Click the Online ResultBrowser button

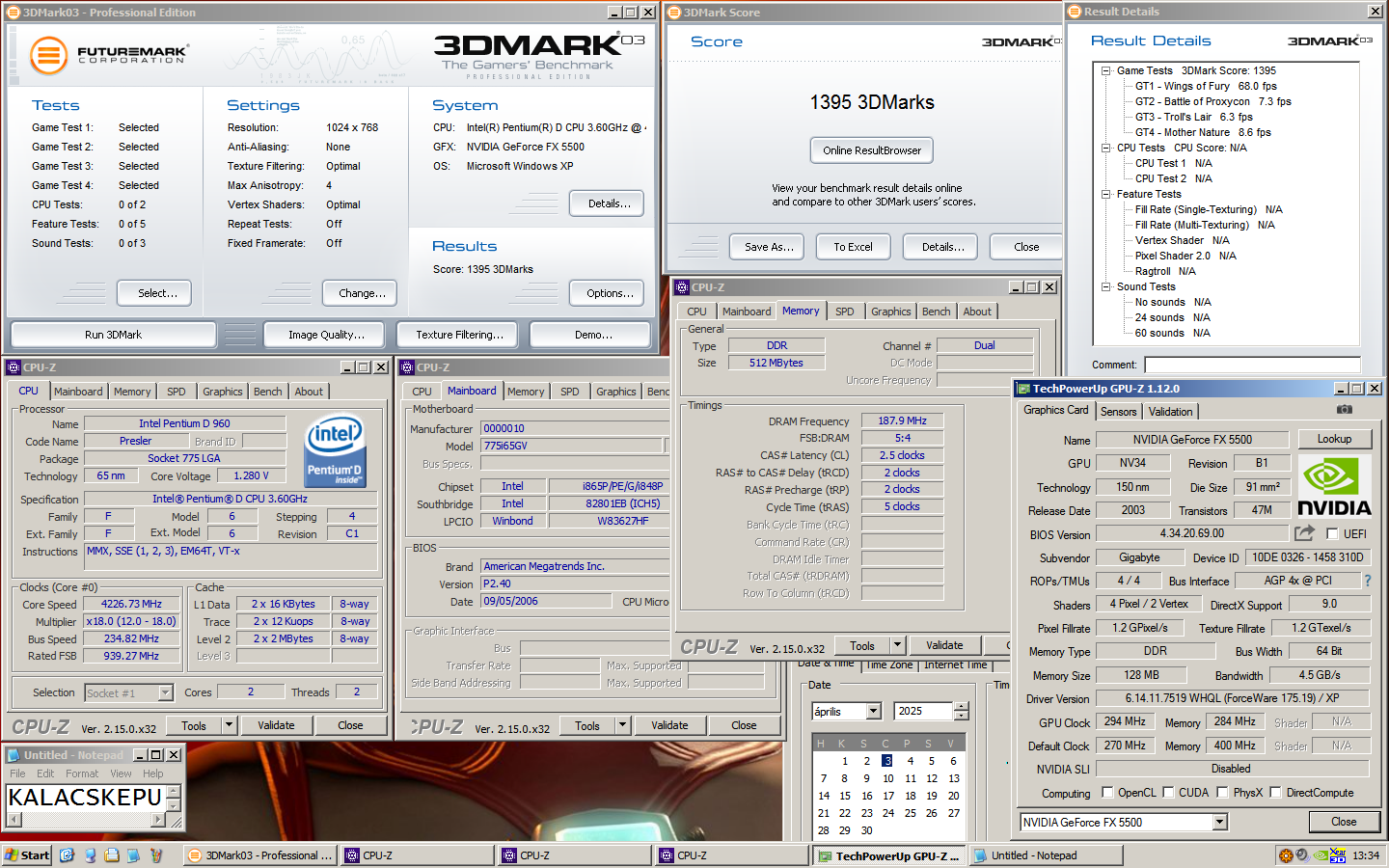(x=872, y=150)
